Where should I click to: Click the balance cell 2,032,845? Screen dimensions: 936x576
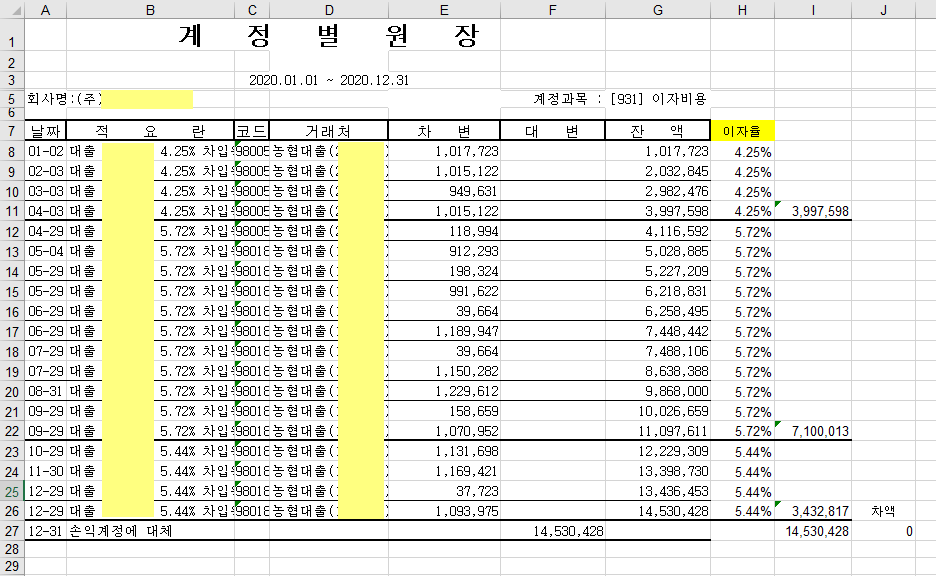tap(658, 171)
